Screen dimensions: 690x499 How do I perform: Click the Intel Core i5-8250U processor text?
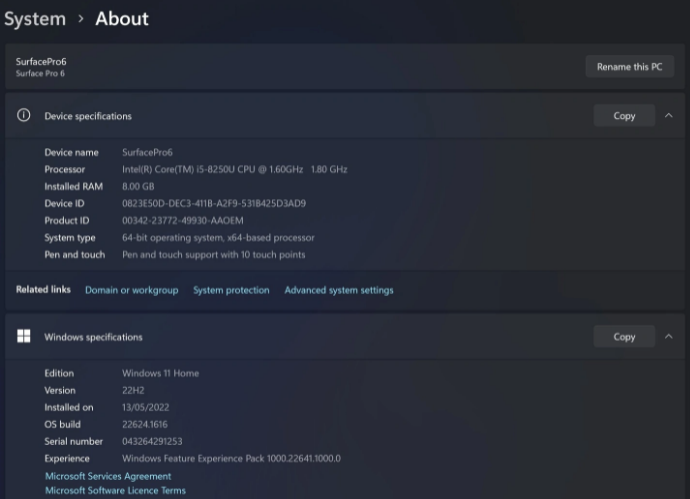point(234,169)
